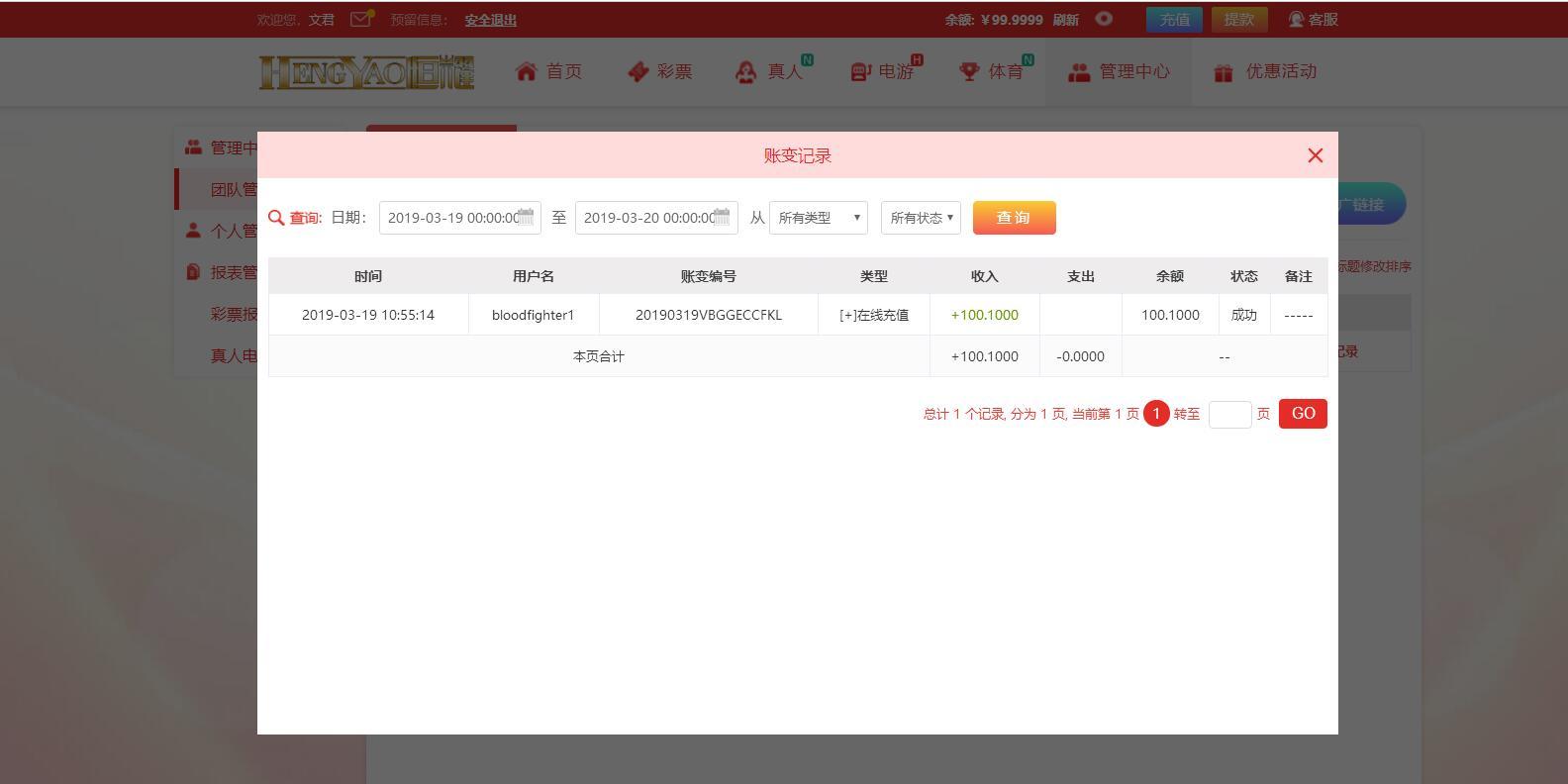Click the end date field 2019-03-20
The image size is (1568, 784).
pos(655,218)
